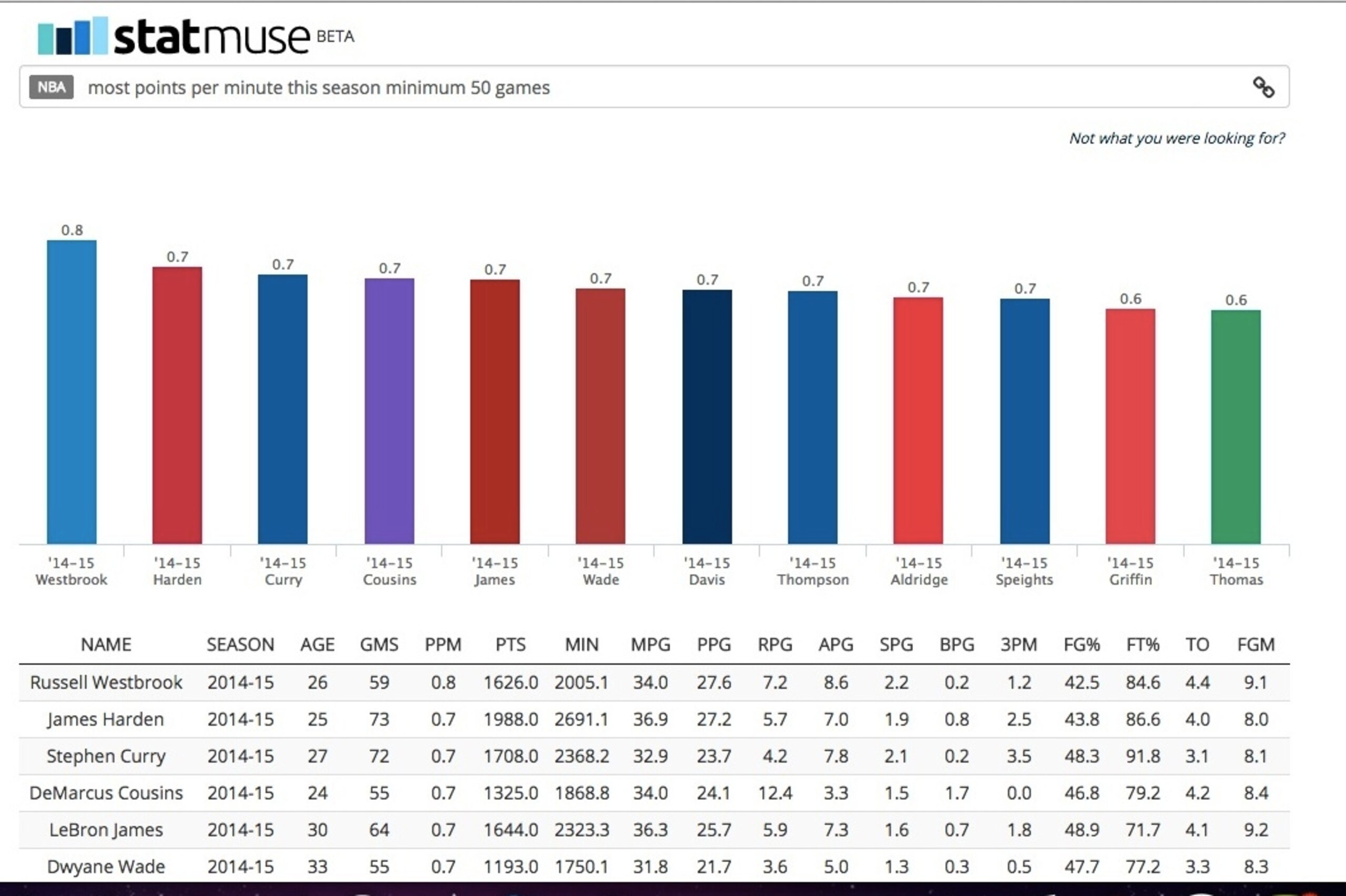The height and width of the screenshot is (896, 1346).
Task: Select the dark navy Davis bar
Action: point(707,416)
